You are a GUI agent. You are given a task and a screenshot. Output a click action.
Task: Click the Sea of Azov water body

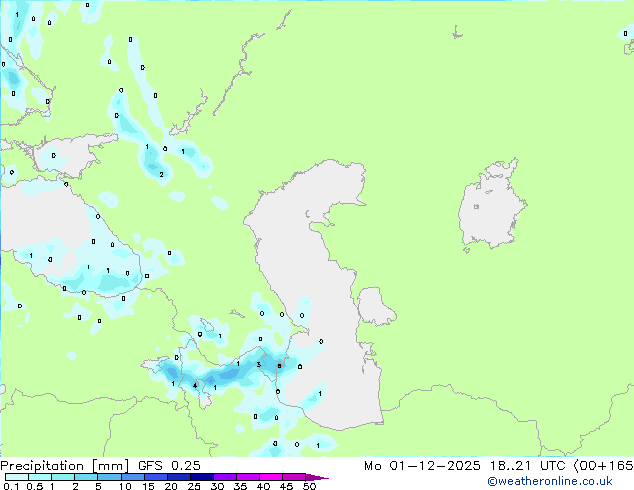point(73,156)
